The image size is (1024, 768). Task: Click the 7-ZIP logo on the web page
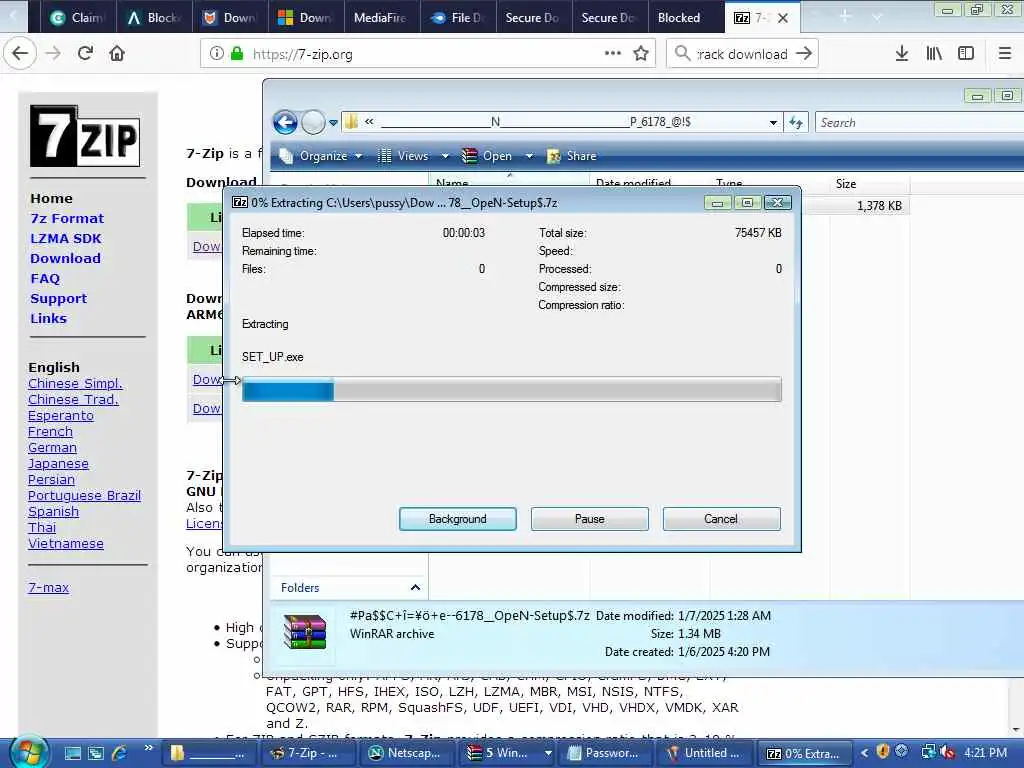(85, 136)
